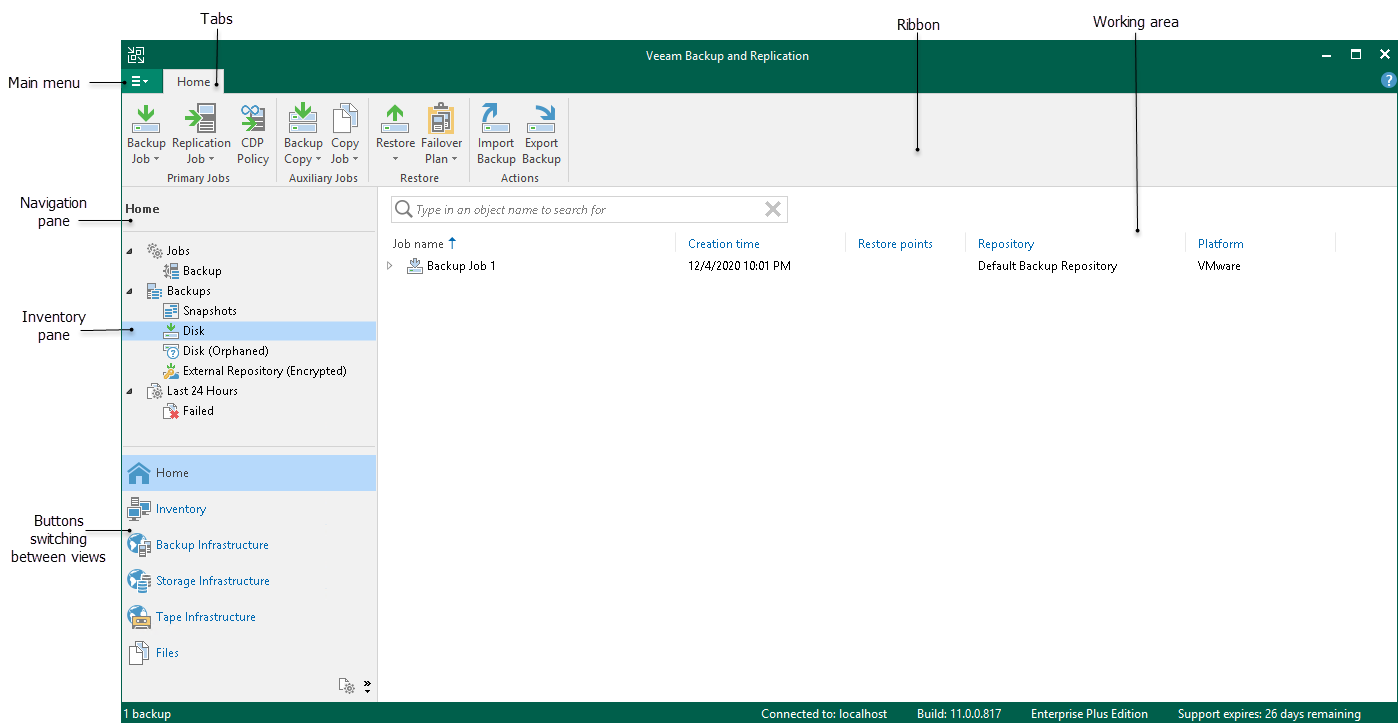Clear the search box with X icon

(773, 209)
